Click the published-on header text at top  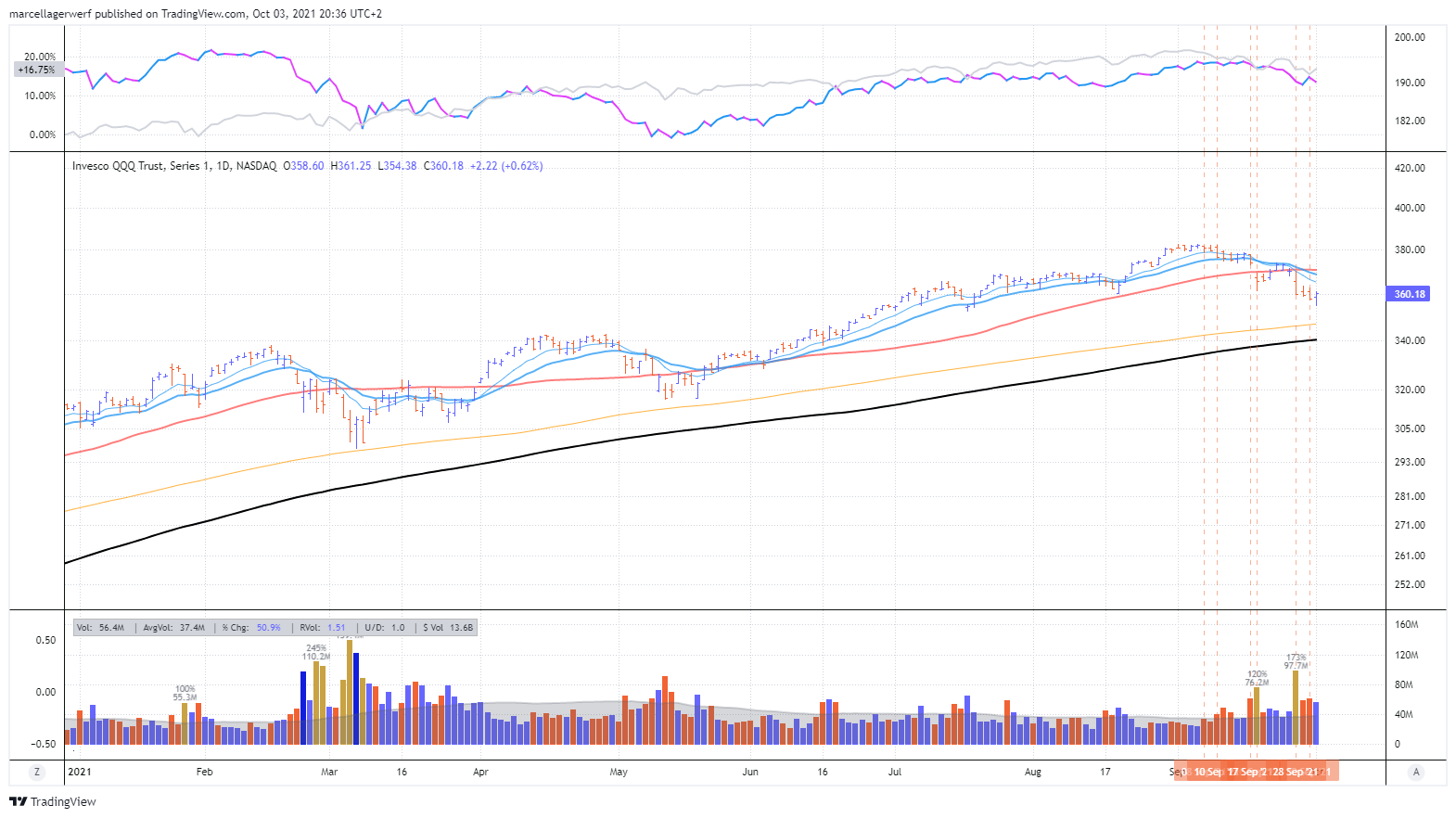point(196,14)
